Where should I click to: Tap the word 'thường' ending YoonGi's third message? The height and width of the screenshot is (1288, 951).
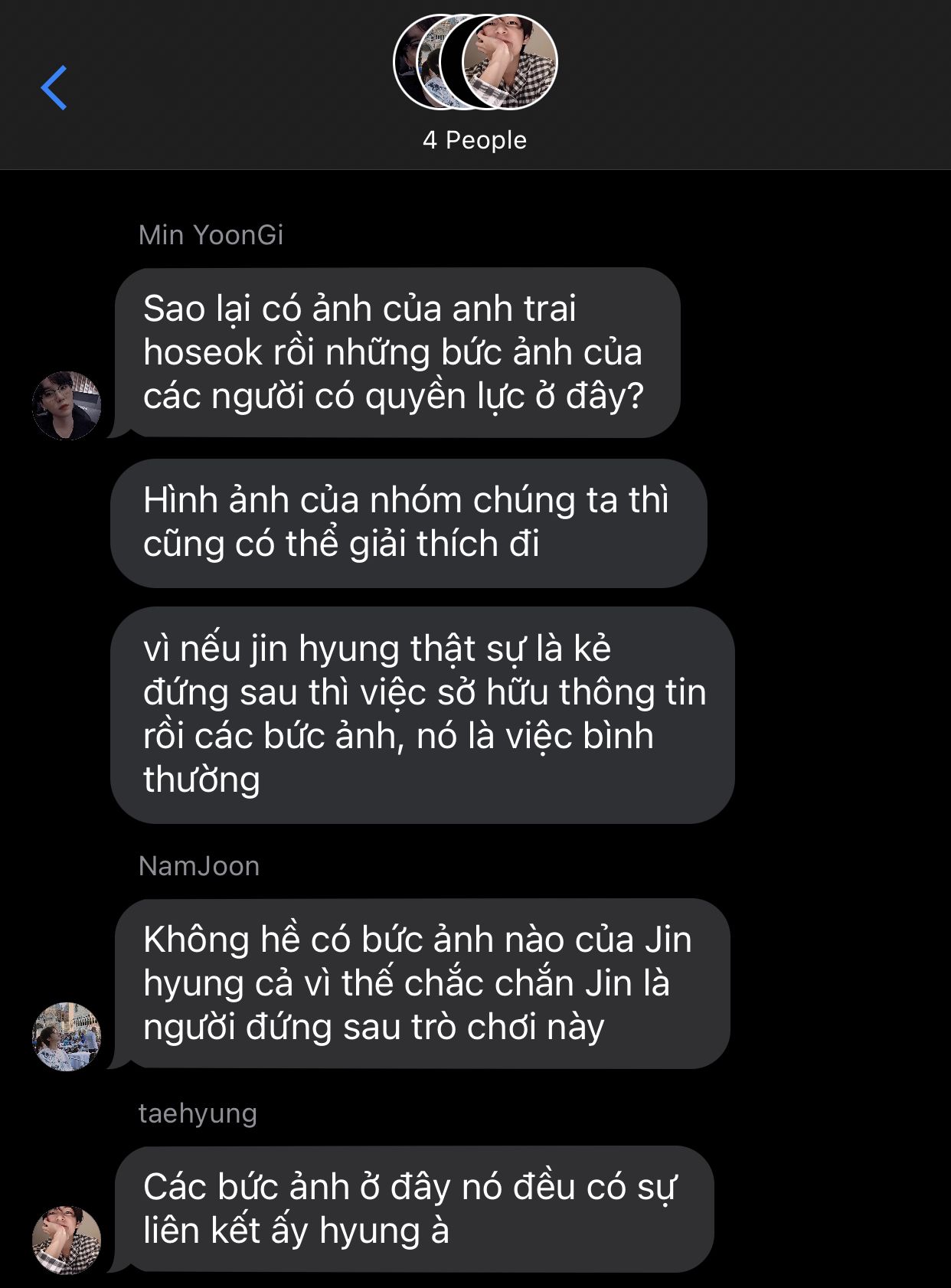coord(201,780)
